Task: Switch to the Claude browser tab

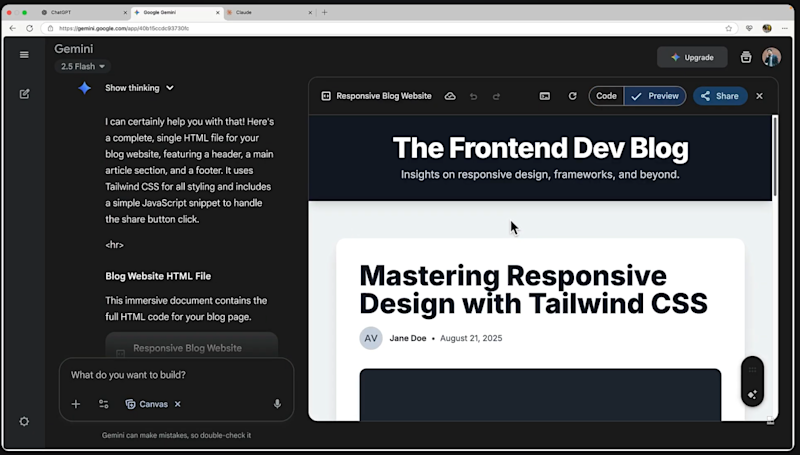Action: 269,12
